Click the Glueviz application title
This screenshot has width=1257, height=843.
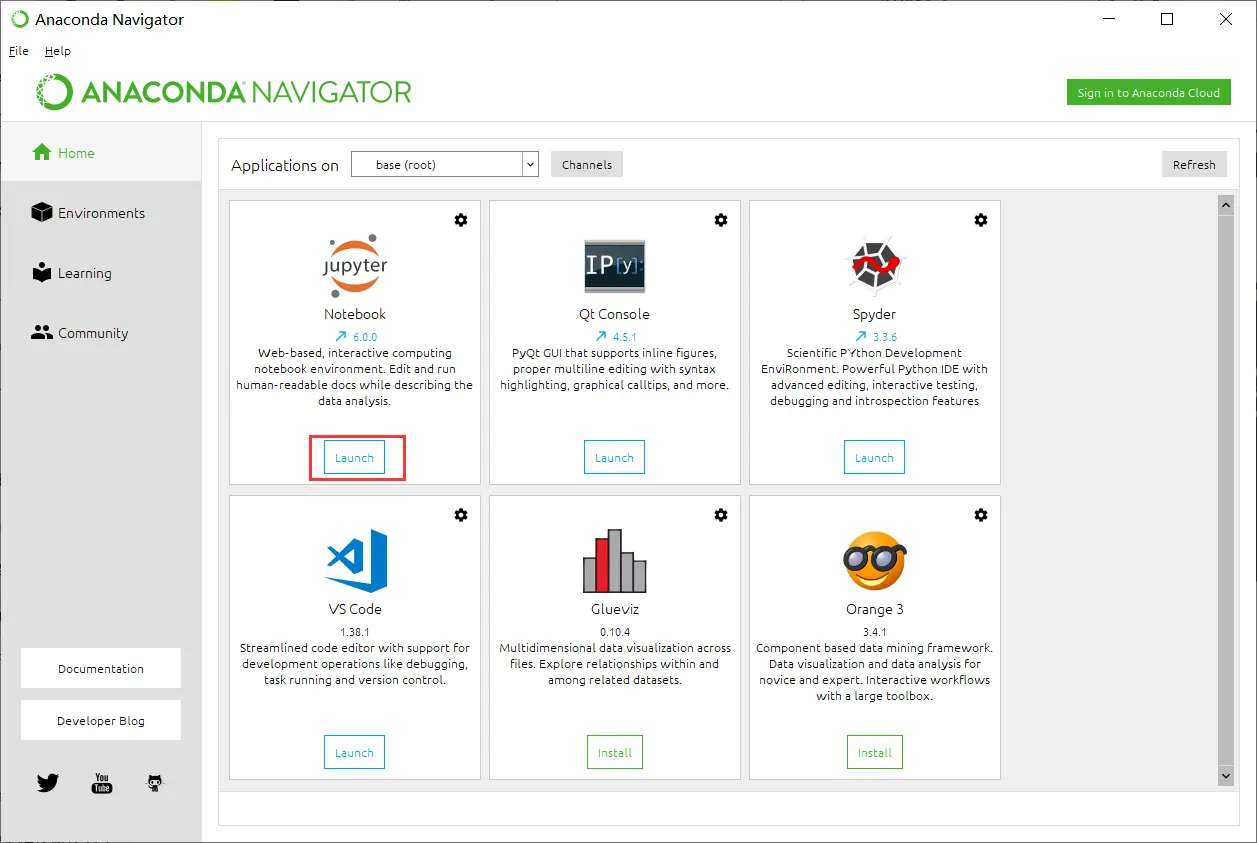tap(614, 609)
